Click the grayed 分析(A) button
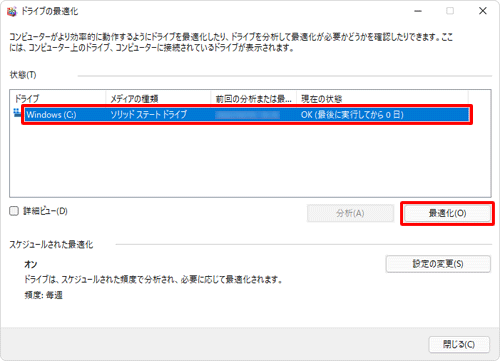This screenshot has height=361, width=500. tap(350, 213)
